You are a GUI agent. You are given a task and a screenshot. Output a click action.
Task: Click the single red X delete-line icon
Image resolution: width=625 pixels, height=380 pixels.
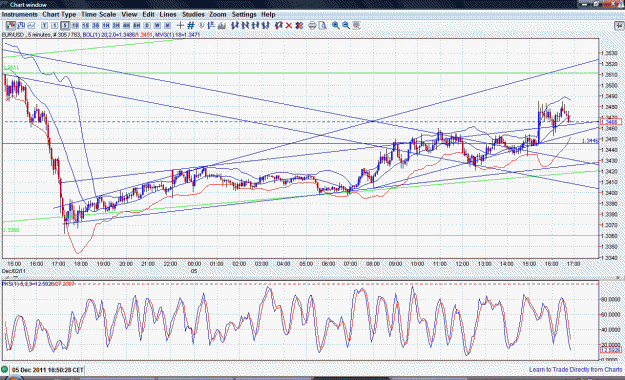click(289, 26)
